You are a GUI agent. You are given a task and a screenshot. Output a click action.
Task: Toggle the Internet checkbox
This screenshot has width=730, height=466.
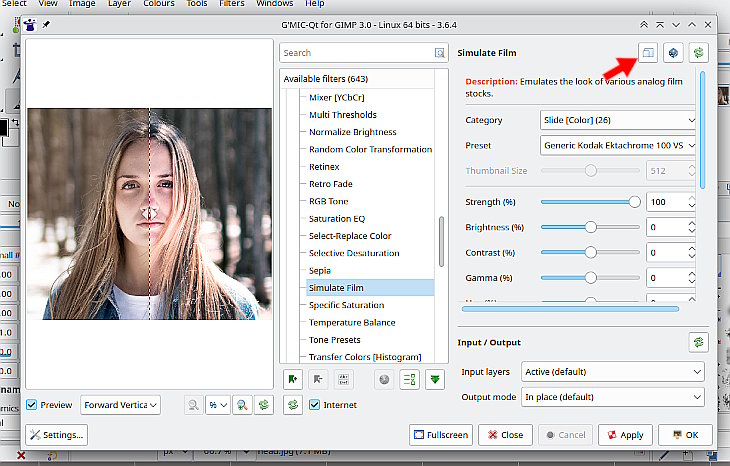pos(315,405)
